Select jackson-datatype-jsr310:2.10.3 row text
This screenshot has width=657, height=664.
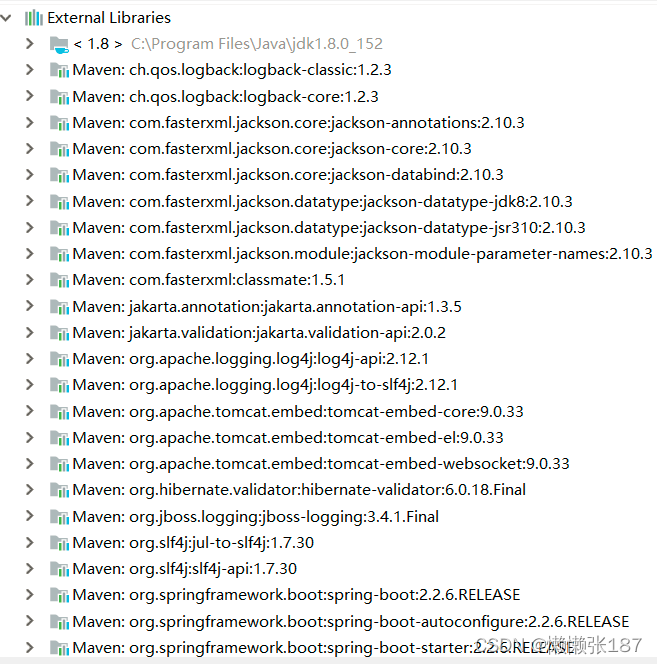click(x=329, y=228)
